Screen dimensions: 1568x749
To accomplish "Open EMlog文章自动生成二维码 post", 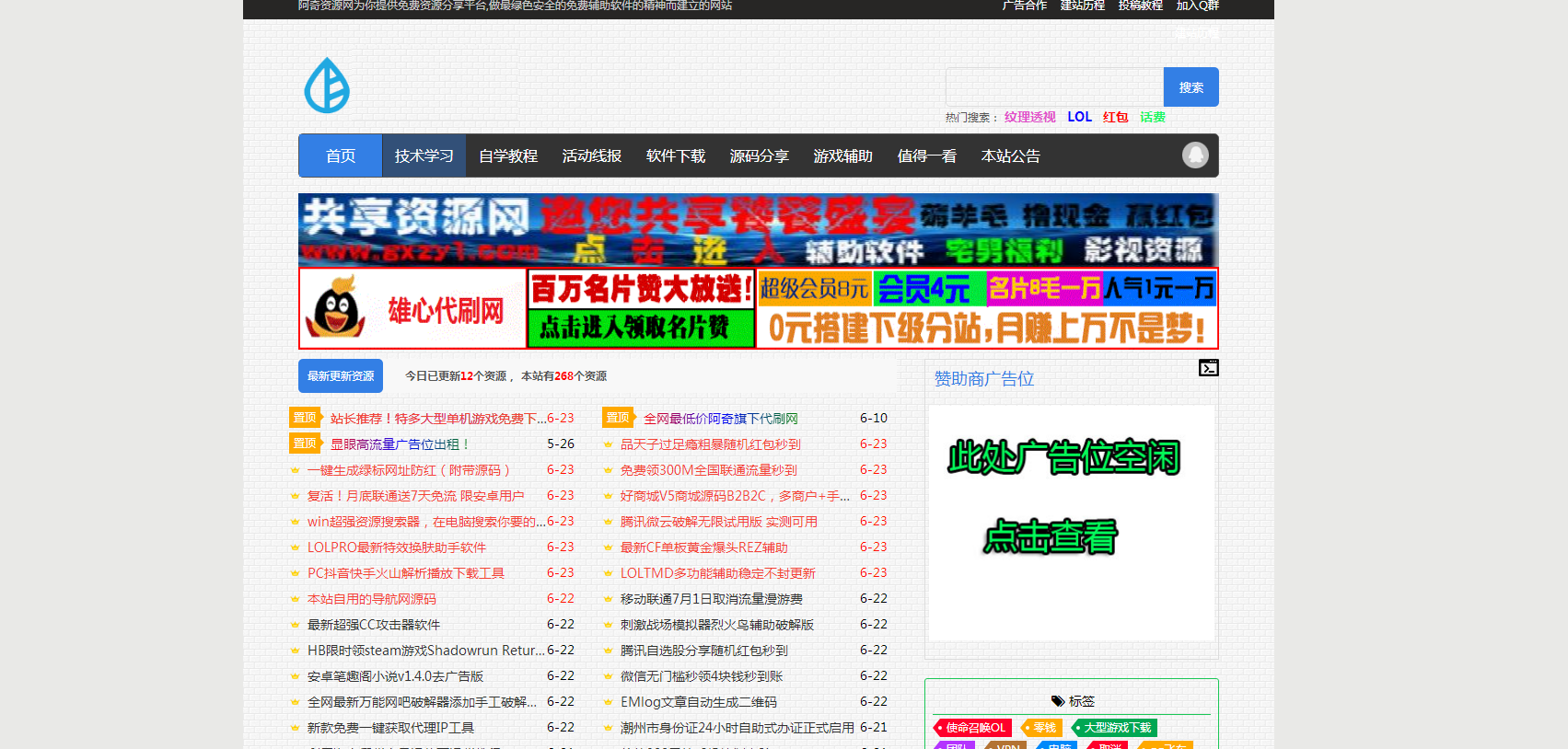I will (x=699, y=701).
